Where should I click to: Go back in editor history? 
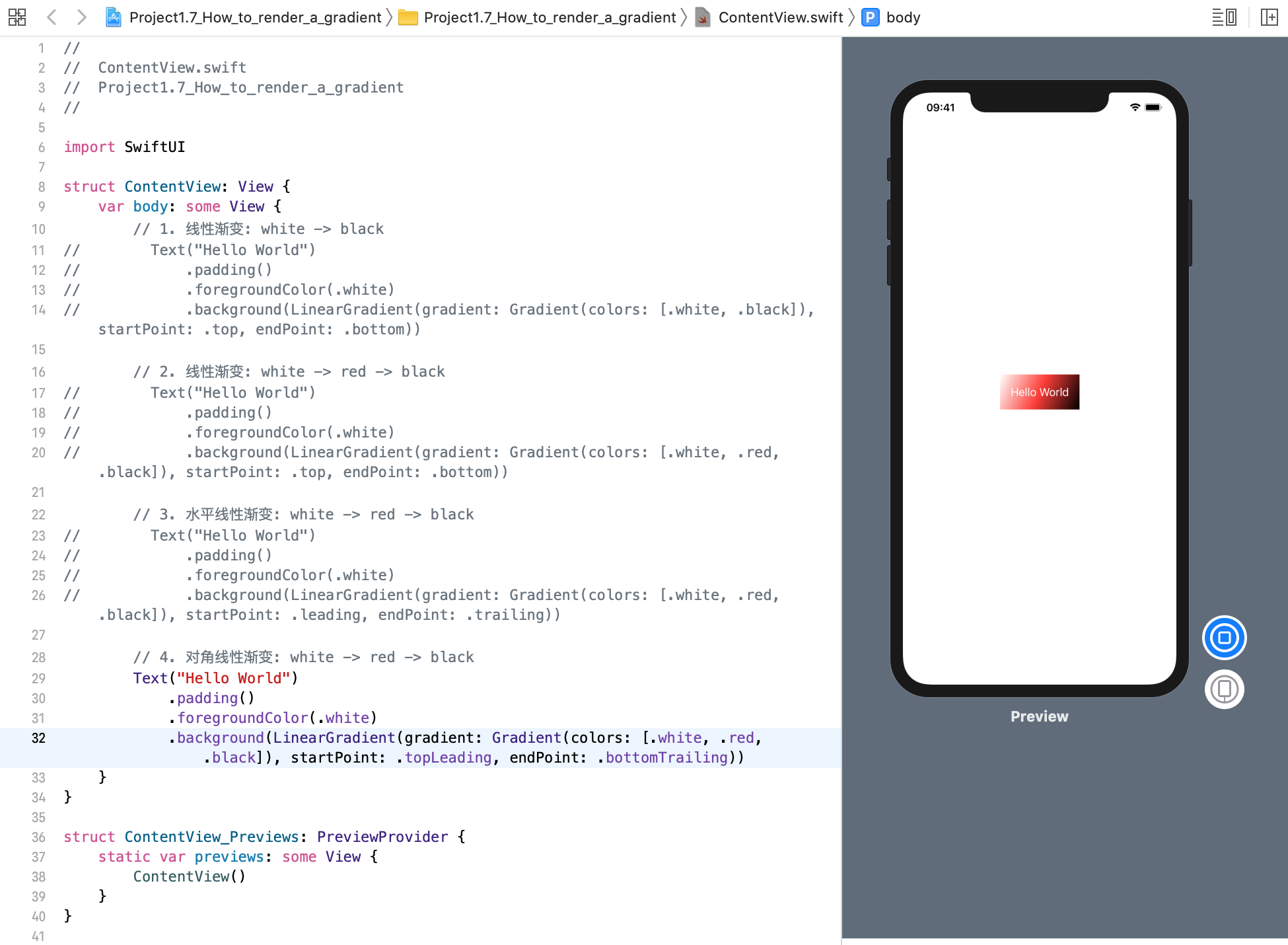52,17
